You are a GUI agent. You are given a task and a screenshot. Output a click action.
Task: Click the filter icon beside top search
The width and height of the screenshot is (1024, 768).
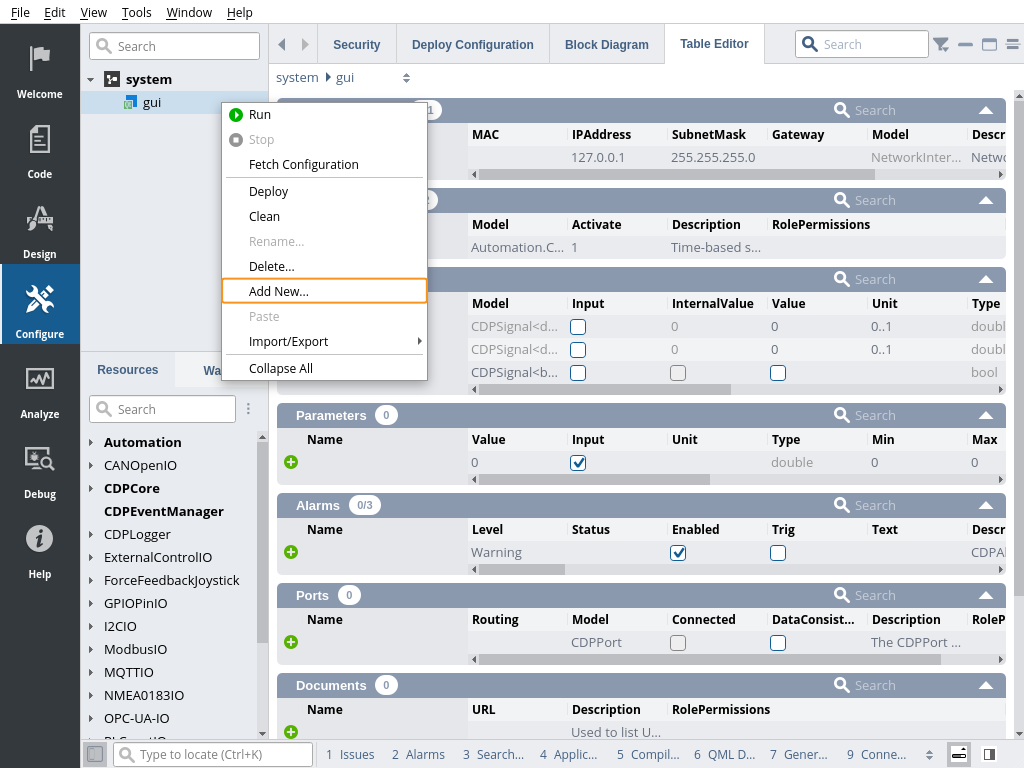click(941, 44)
